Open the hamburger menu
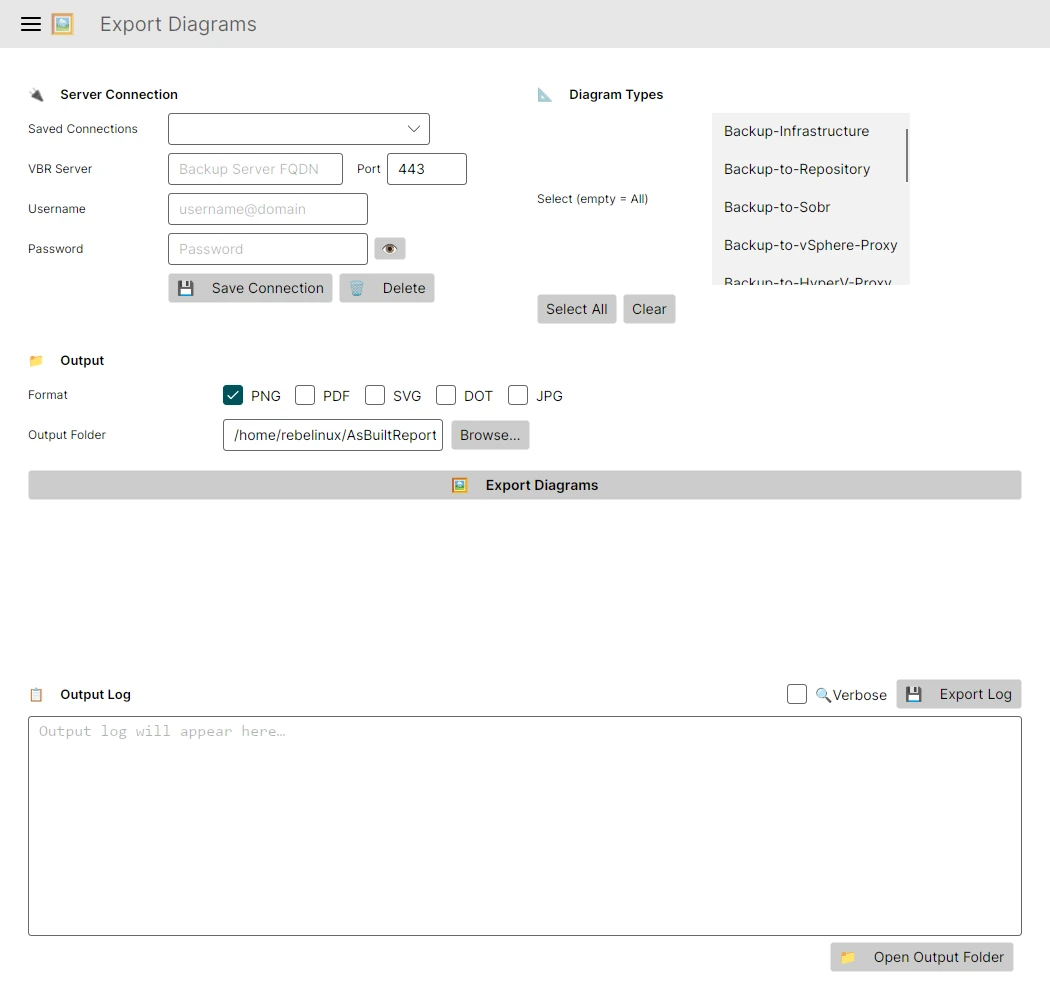This screenshot has width=1050, height=1006. coord(30,24)
